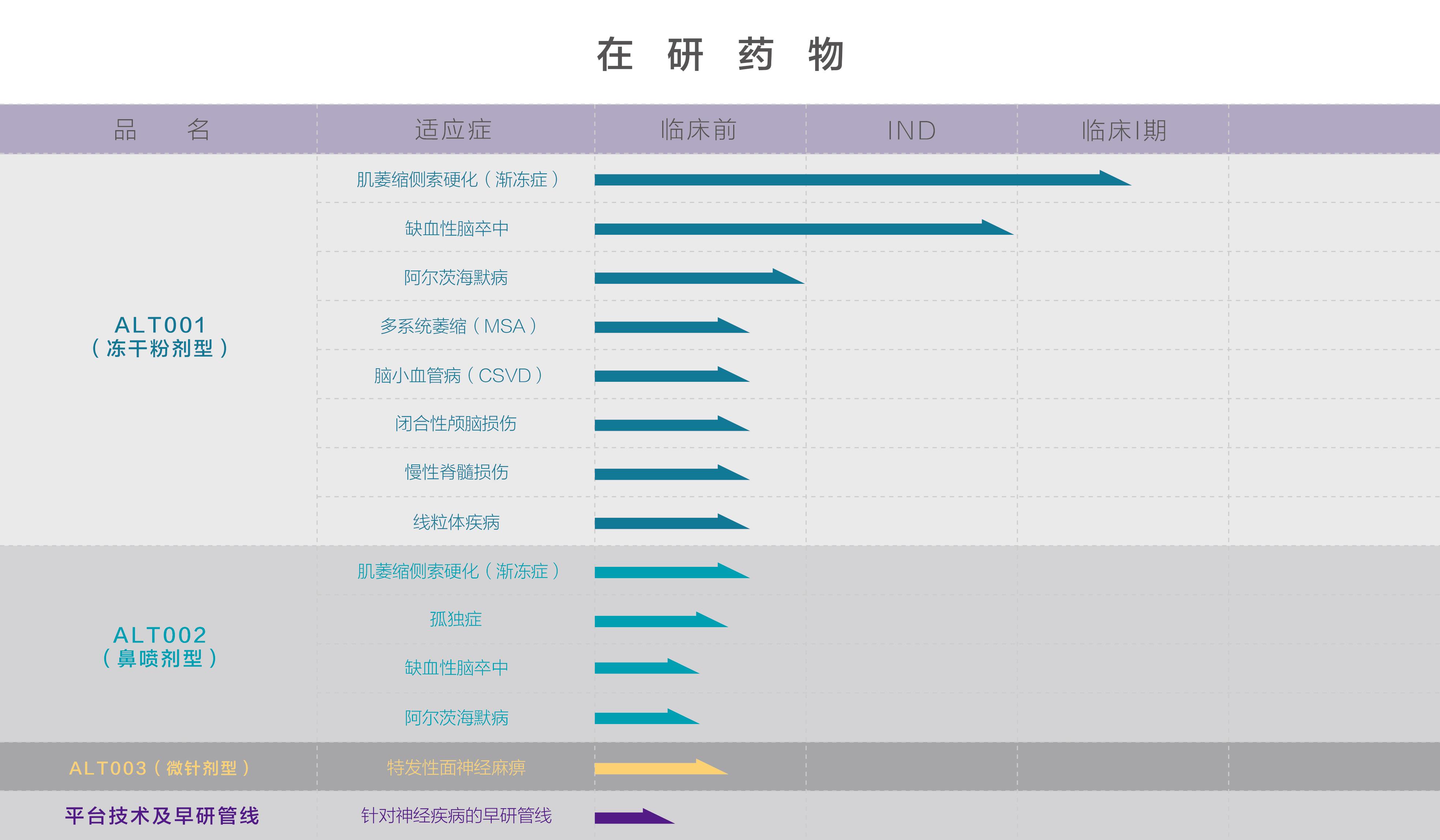Click the 线粒体疾病 indication text
Viewport: 1440px width, 840px height.
pos(456,522)
